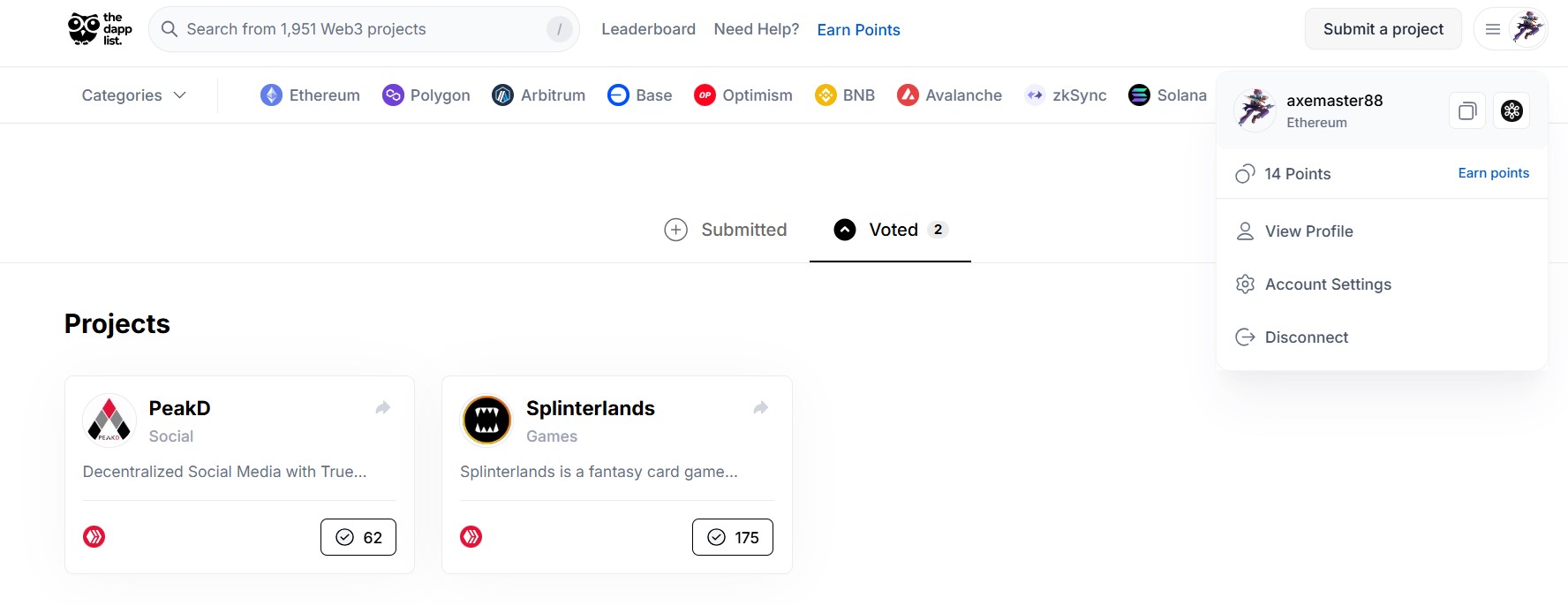Screen dimensions: 1568x606
Task: Expand the Categories dropdown
Action: point(134,95)
